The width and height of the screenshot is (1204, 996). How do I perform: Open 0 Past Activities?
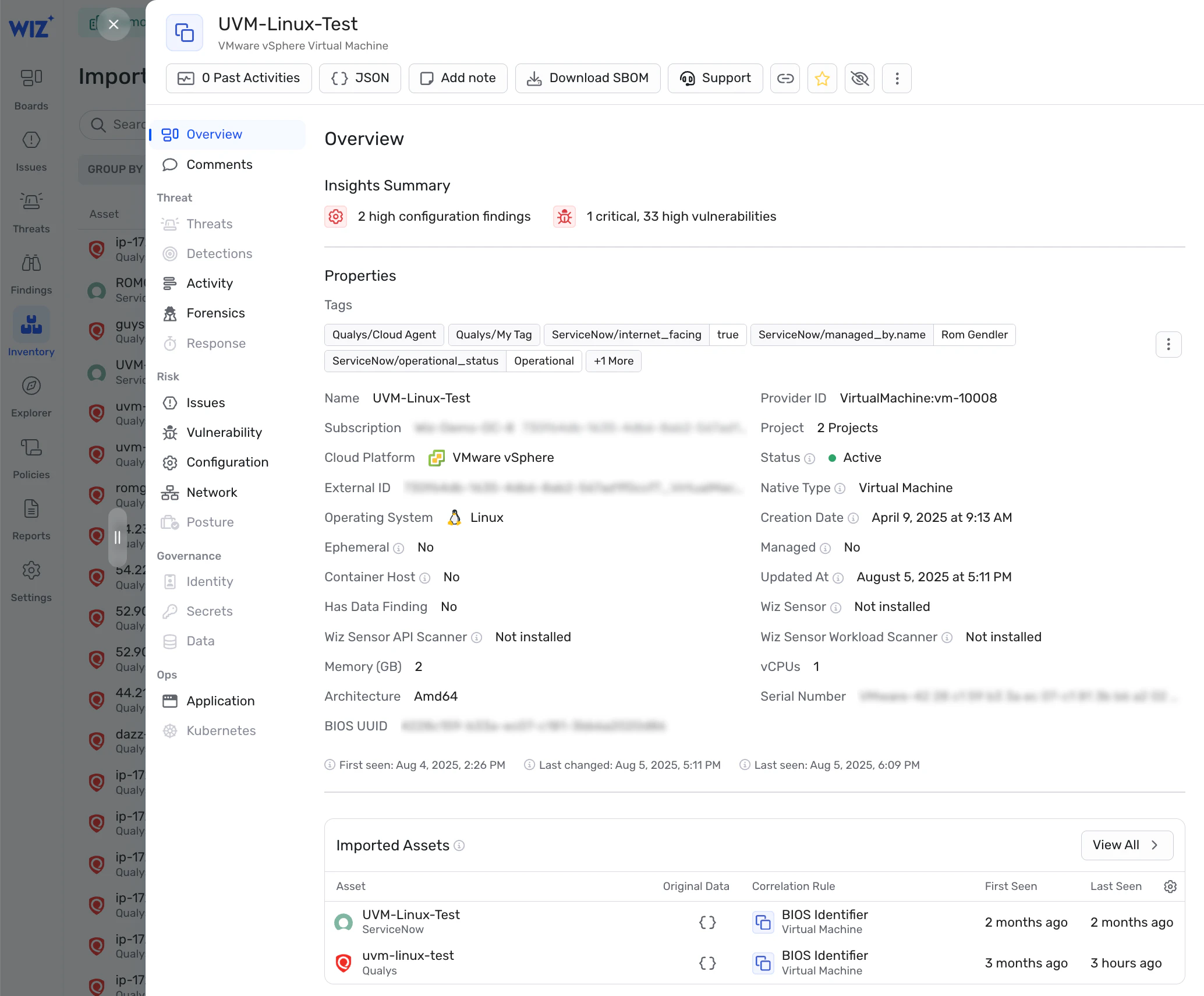tap(239, 78)
